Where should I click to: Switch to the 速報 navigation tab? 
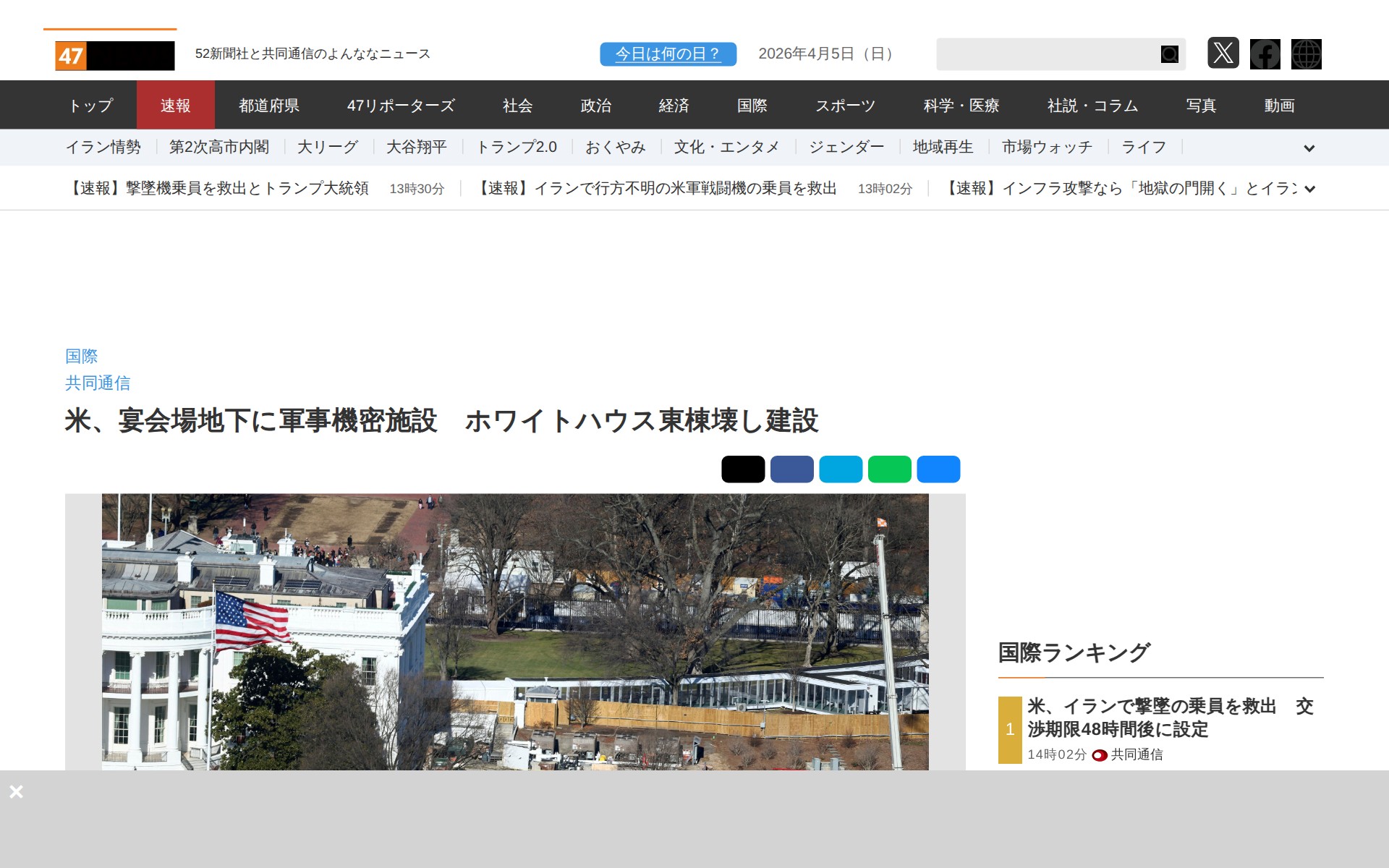coord(176,105)
